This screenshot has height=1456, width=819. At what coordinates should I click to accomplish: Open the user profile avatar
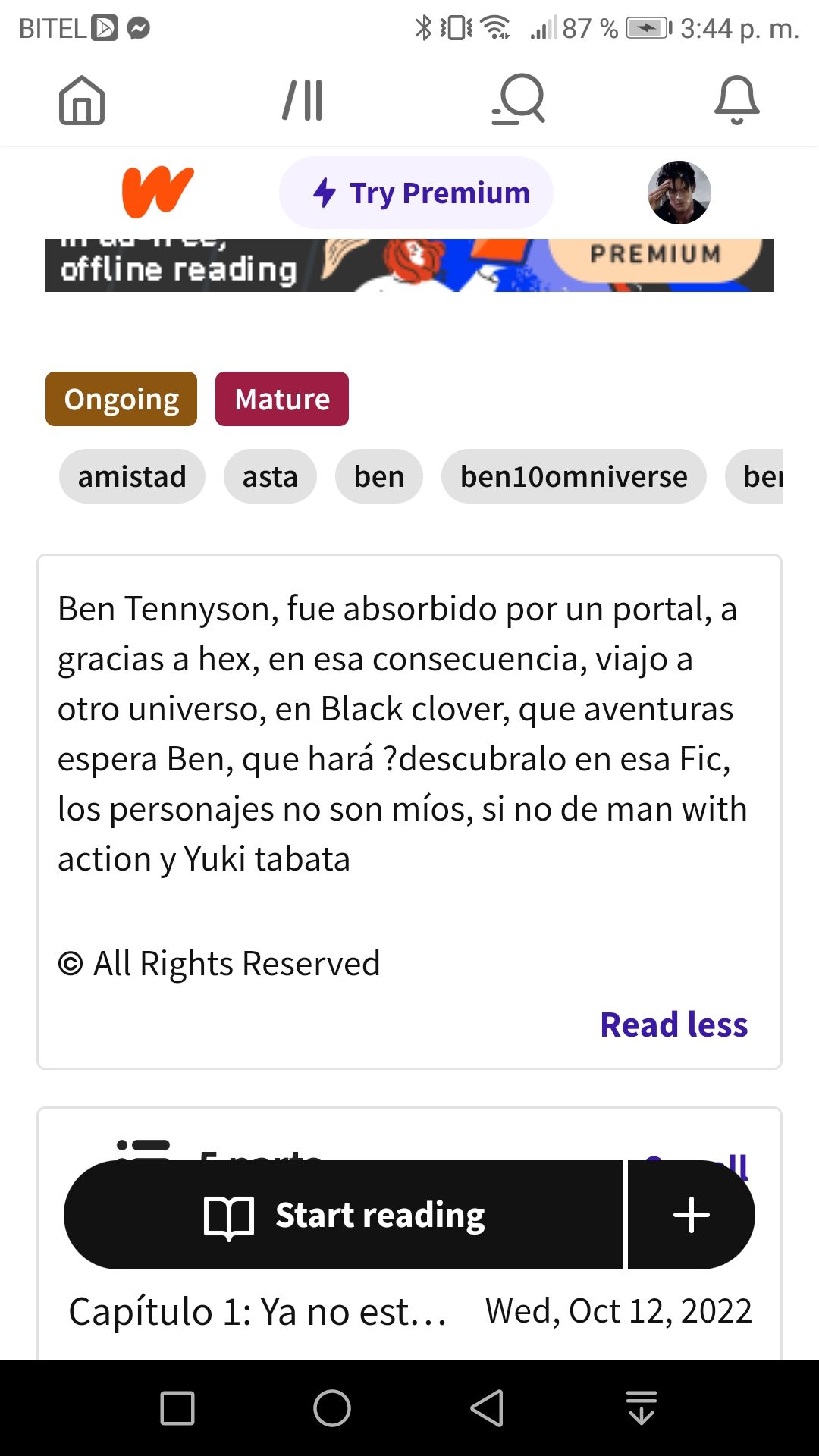pyautogui.click(x=679, y=192)
